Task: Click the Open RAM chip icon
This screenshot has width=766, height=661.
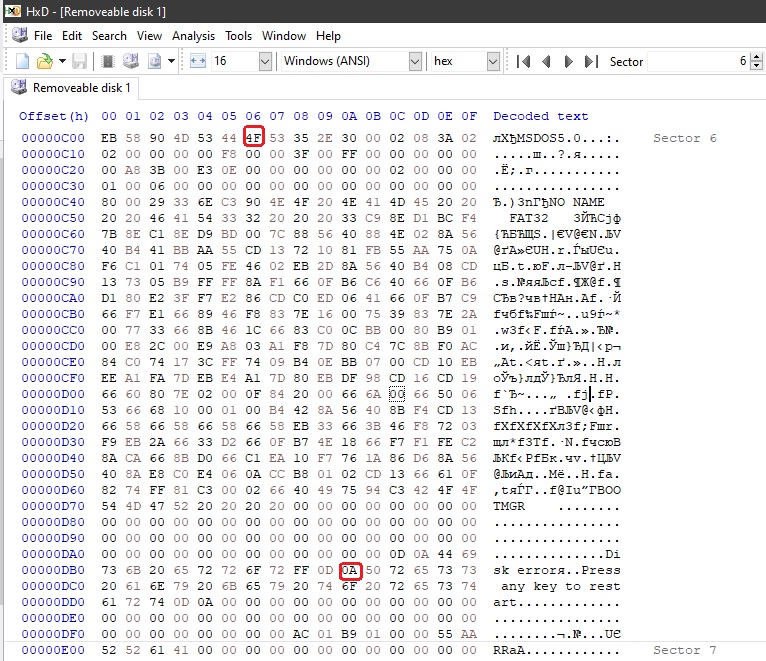Action: pyautogui.click(x=107, y=61)
